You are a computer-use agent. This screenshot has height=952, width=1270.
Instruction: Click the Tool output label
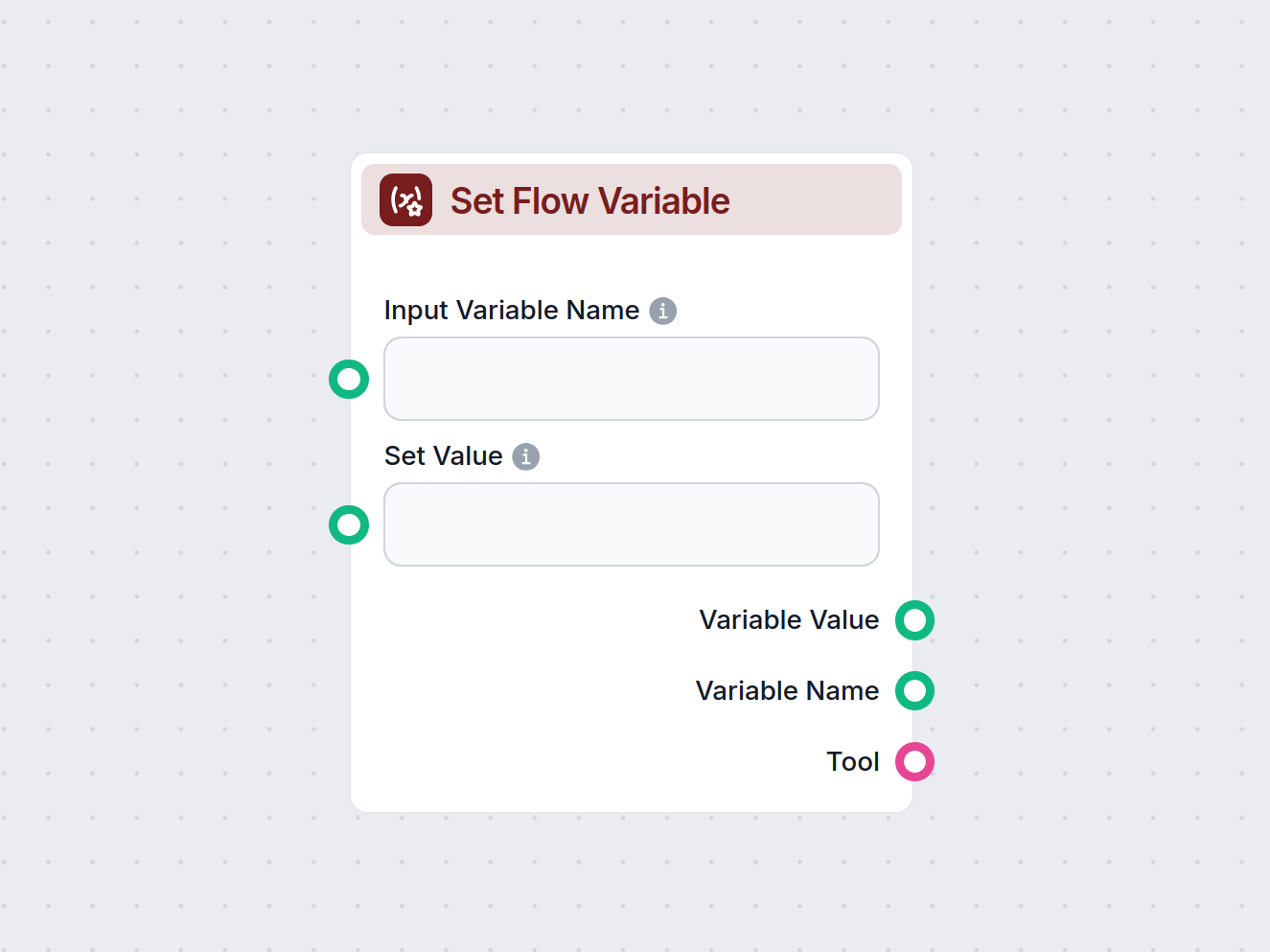click(x=853, y=762)
